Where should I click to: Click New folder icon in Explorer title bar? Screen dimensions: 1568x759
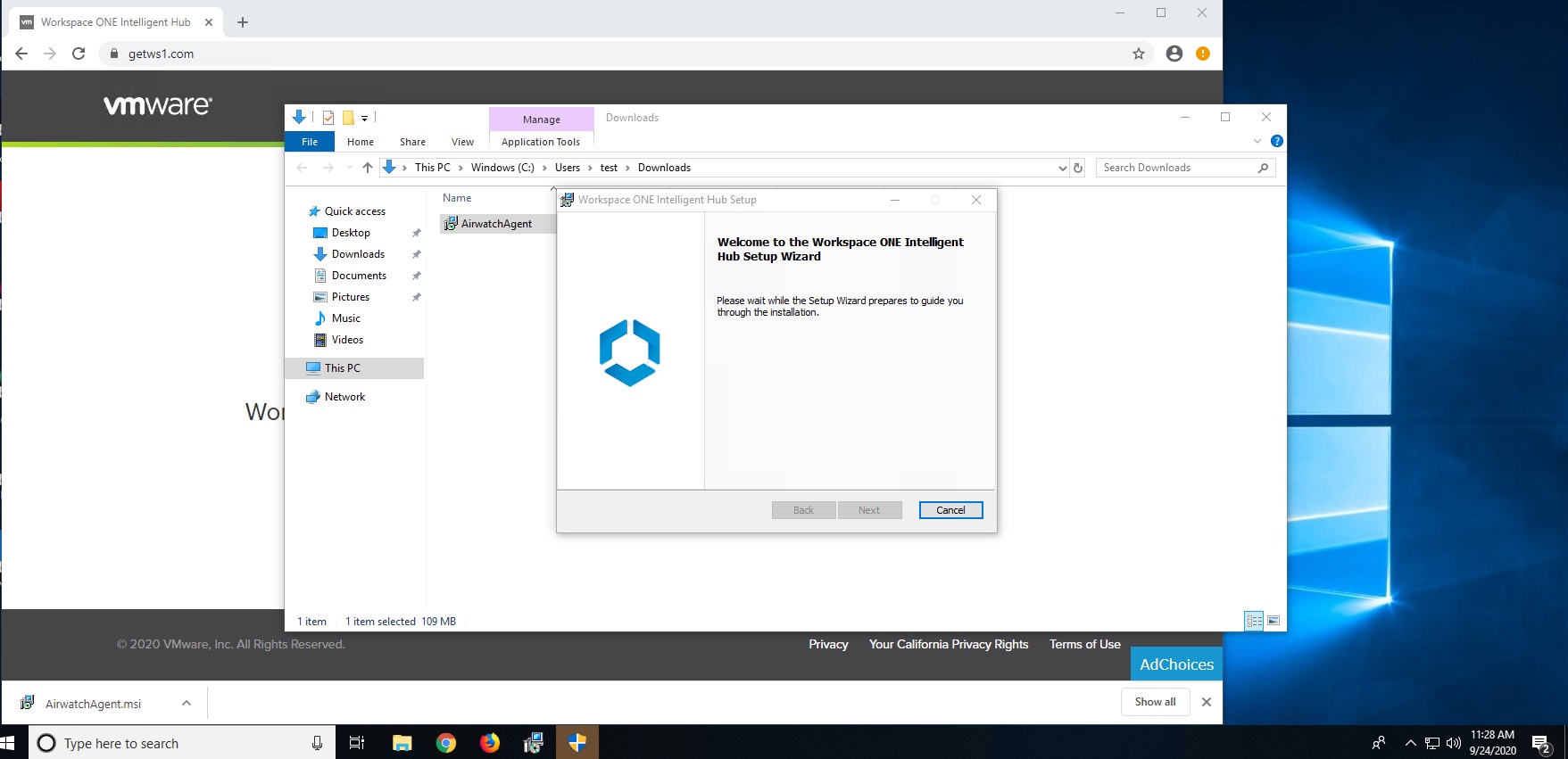pos(348,118)
